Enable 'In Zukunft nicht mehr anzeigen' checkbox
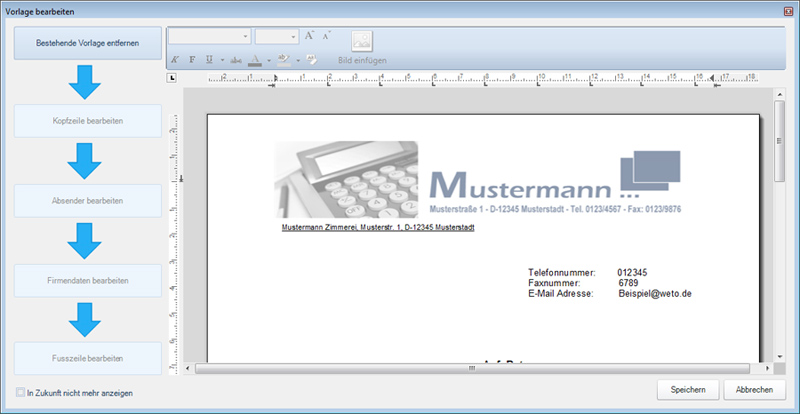The image size is (800, 414). 21,393
